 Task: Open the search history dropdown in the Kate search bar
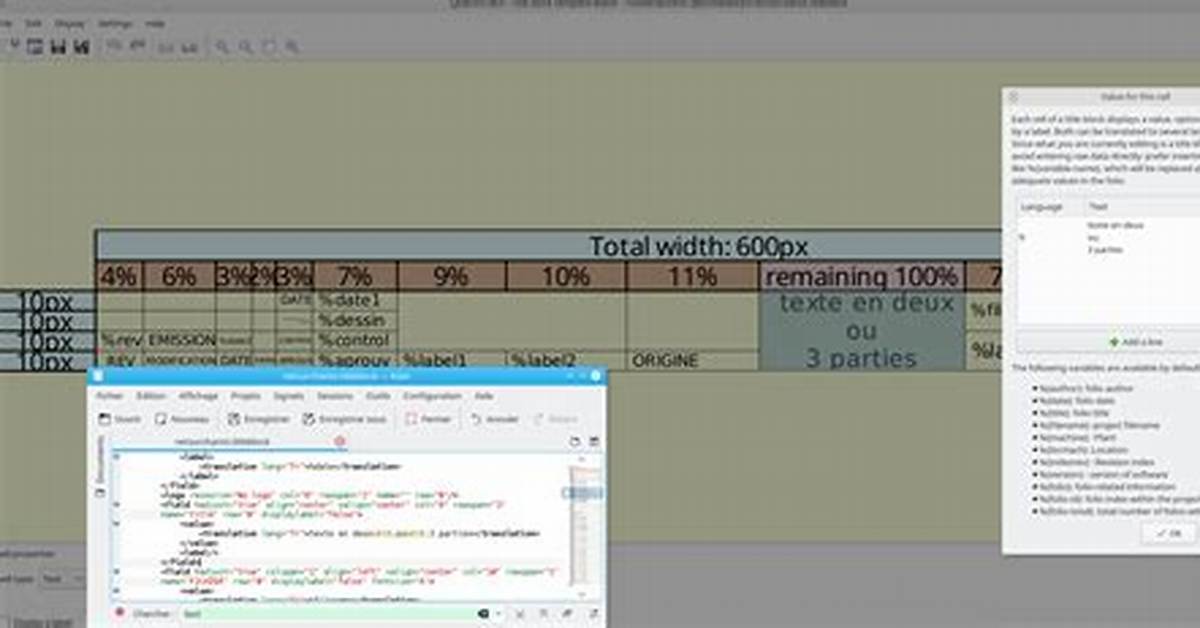pyautogui.click(x=497, y=613)
